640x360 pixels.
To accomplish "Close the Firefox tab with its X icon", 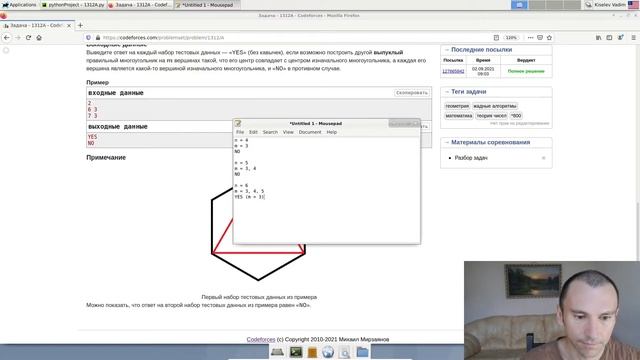I will tap(69, 25).
